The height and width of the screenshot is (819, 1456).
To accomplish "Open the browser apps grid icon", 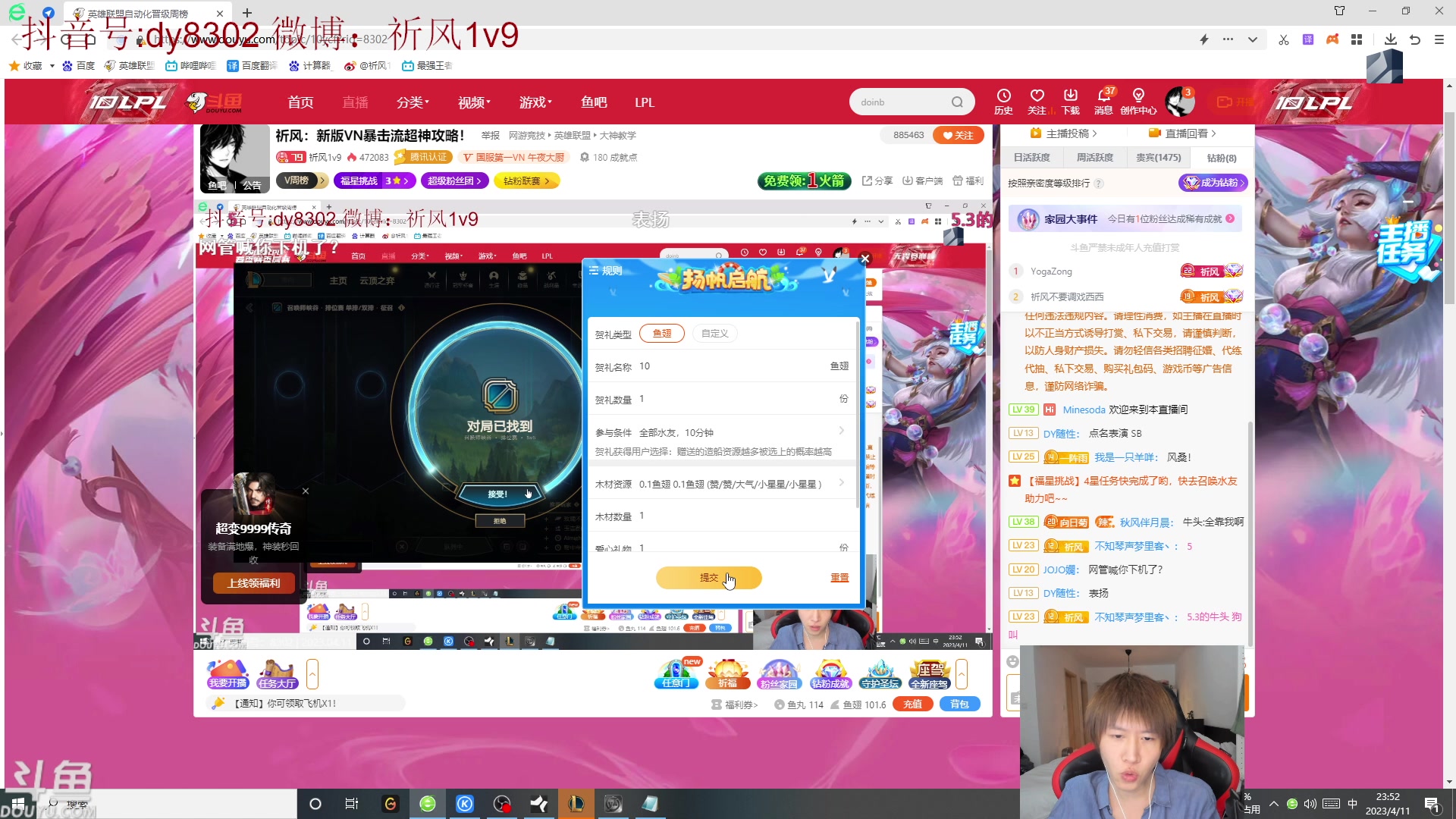I will 1357,39.
